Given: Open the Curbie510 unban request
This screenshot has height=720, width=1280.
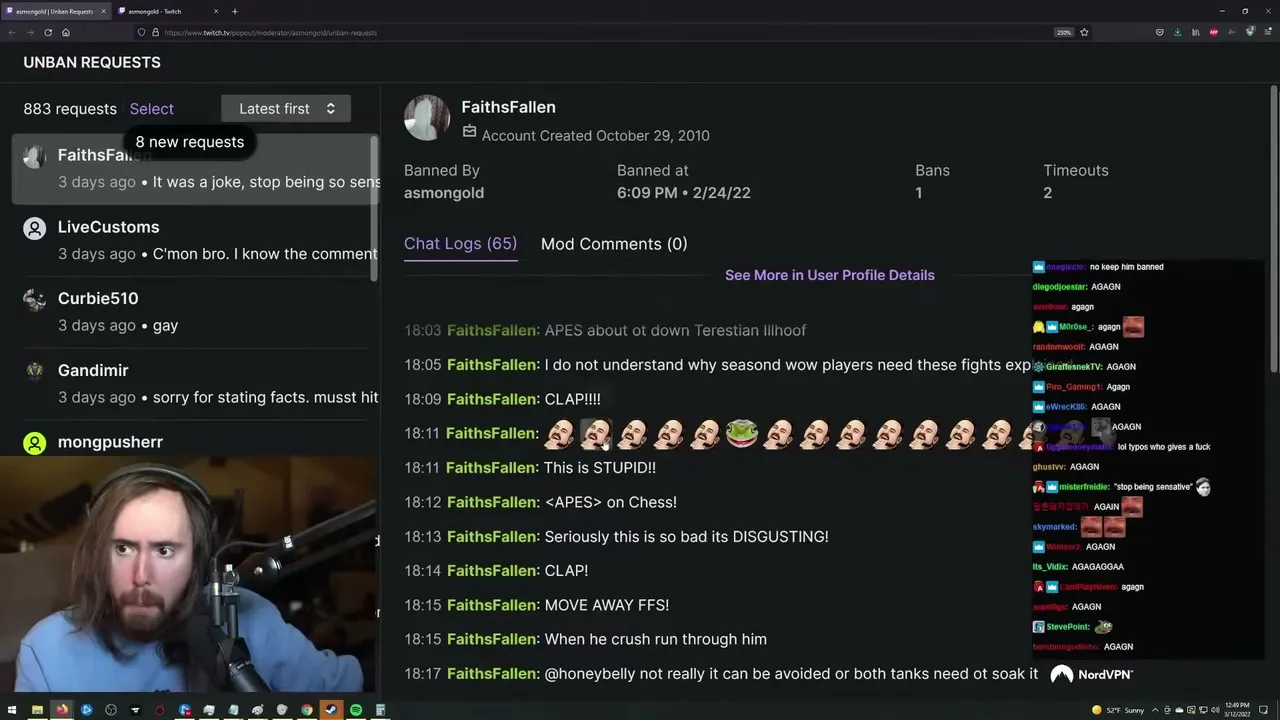Looking at the screenshot, I should [196, 311].
